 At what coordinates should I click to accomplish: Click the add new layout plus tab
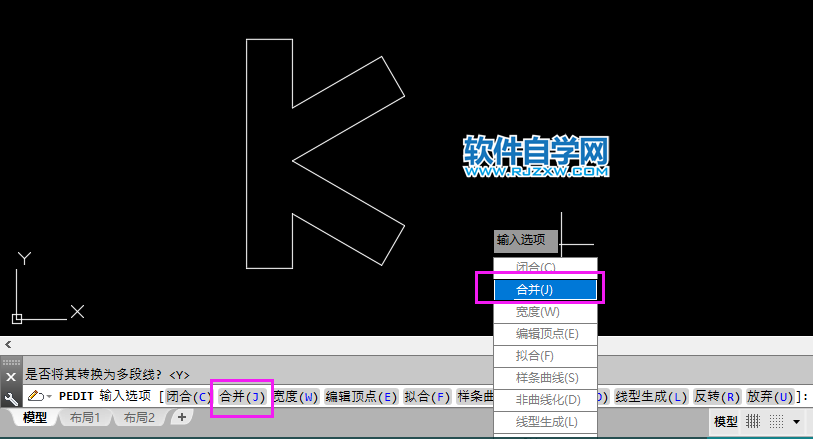pos(182,418)
